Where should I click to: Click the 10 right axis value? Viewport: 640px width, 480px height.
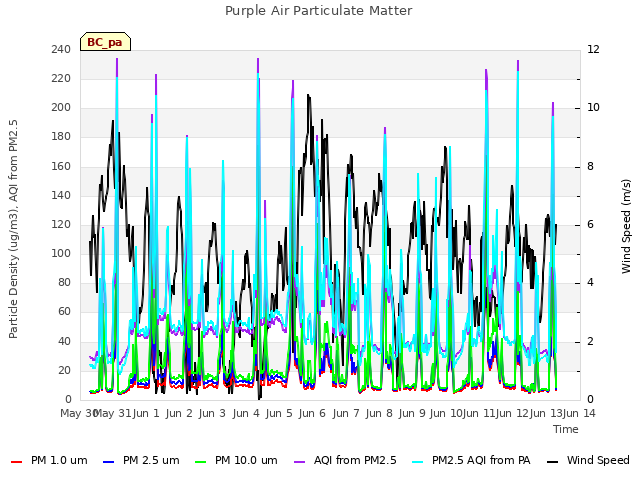(593, 108)
